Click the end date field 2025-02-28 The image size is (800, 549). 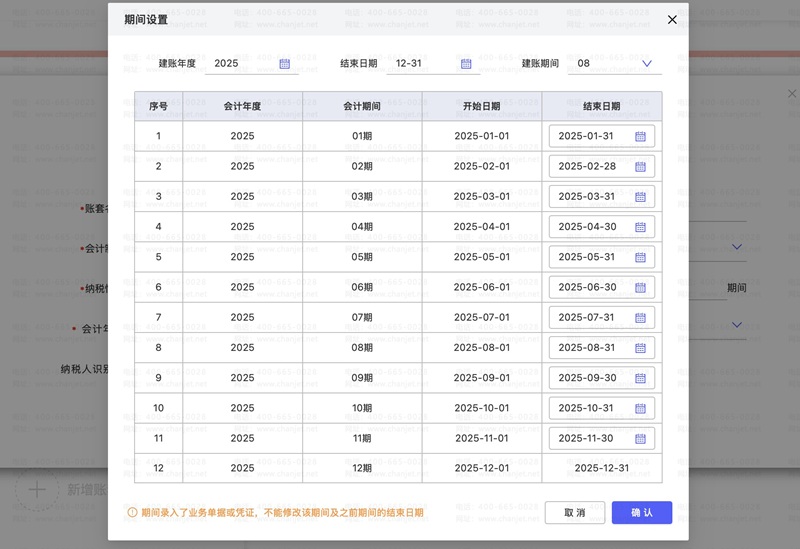[602, 166]
